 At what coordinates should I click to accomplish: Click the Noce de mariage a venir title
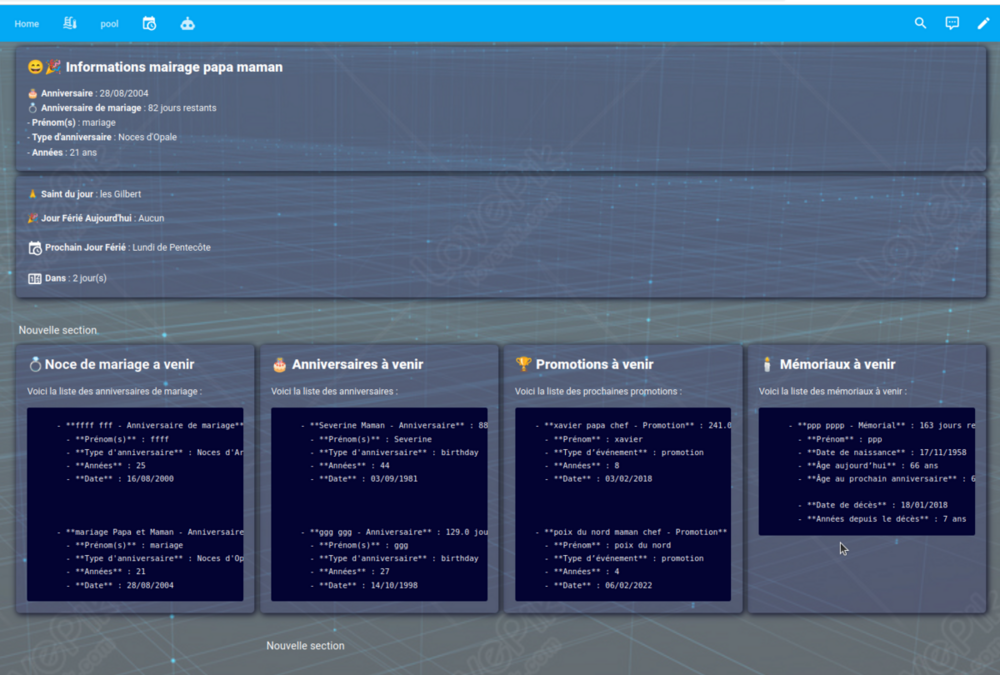pyautogui.click(x=119, y=364)
